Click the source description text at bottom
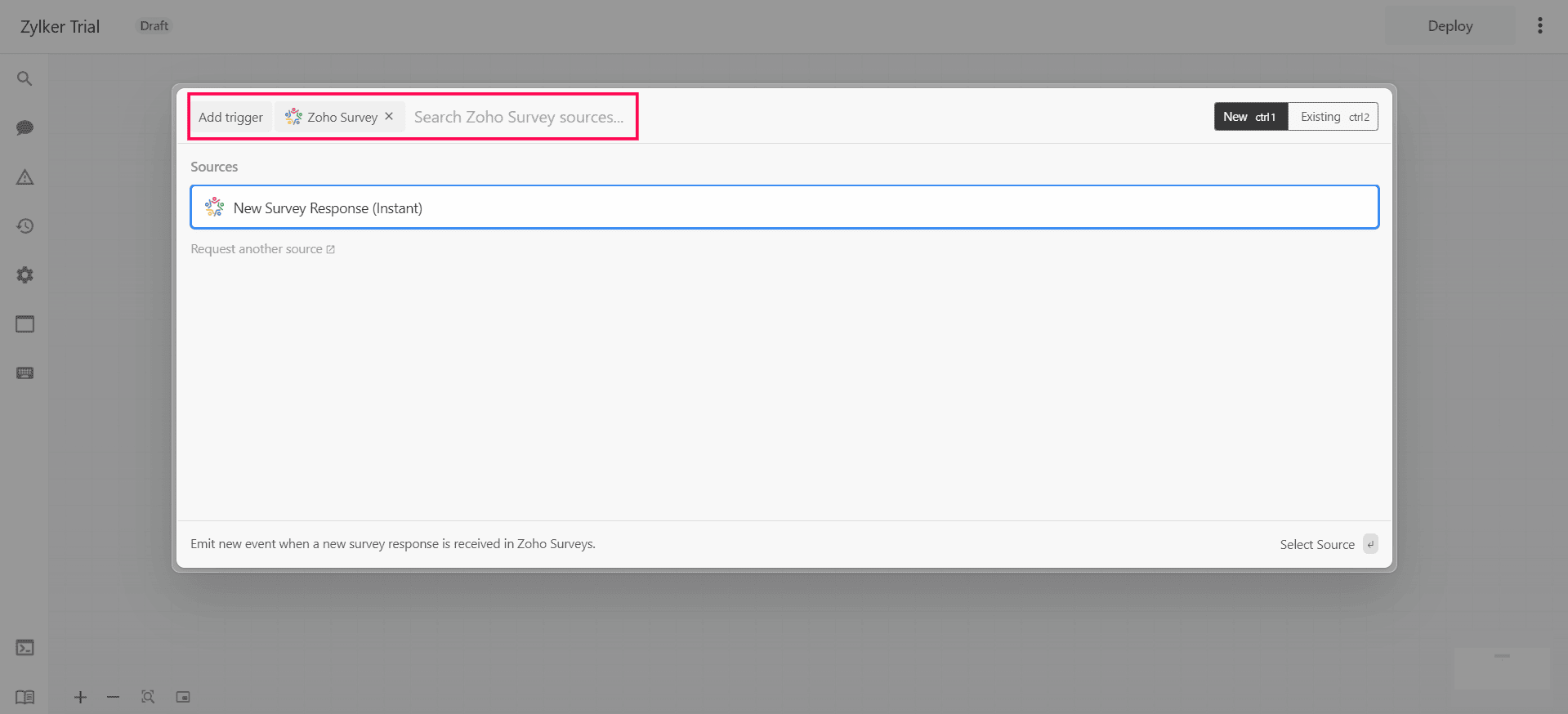The height and width of the screenshot is (714, 1568). [393, 544]
